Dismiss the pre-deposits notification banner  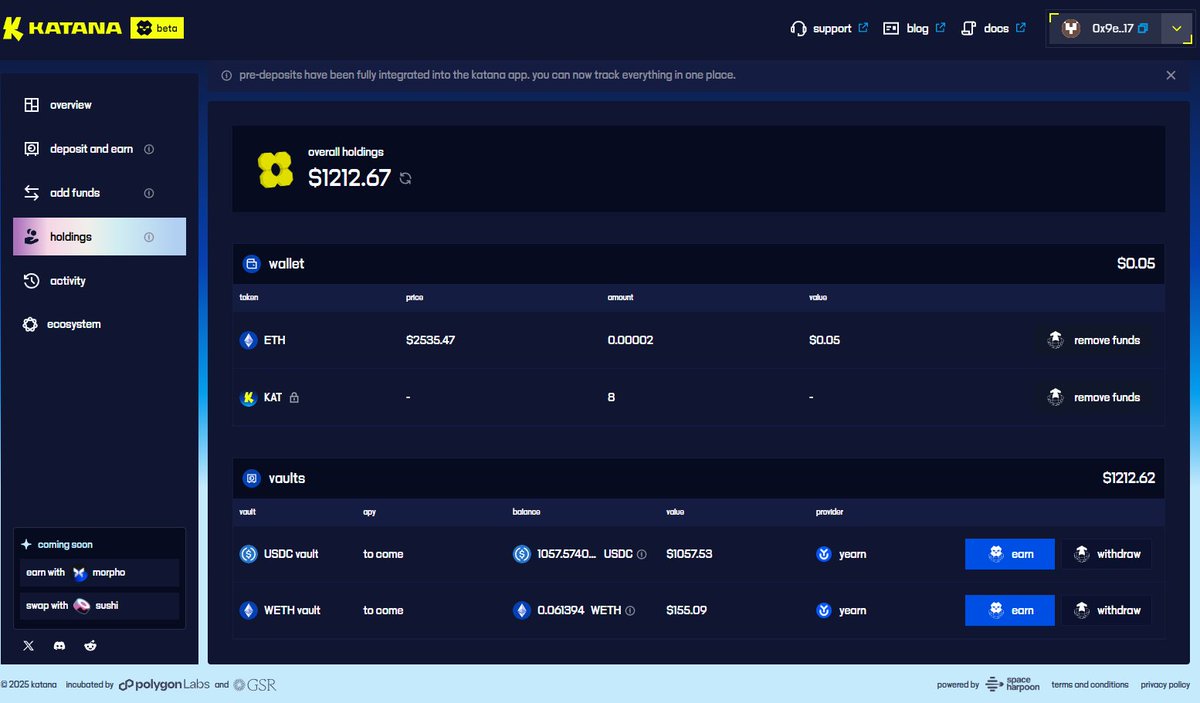(1171, 75)
